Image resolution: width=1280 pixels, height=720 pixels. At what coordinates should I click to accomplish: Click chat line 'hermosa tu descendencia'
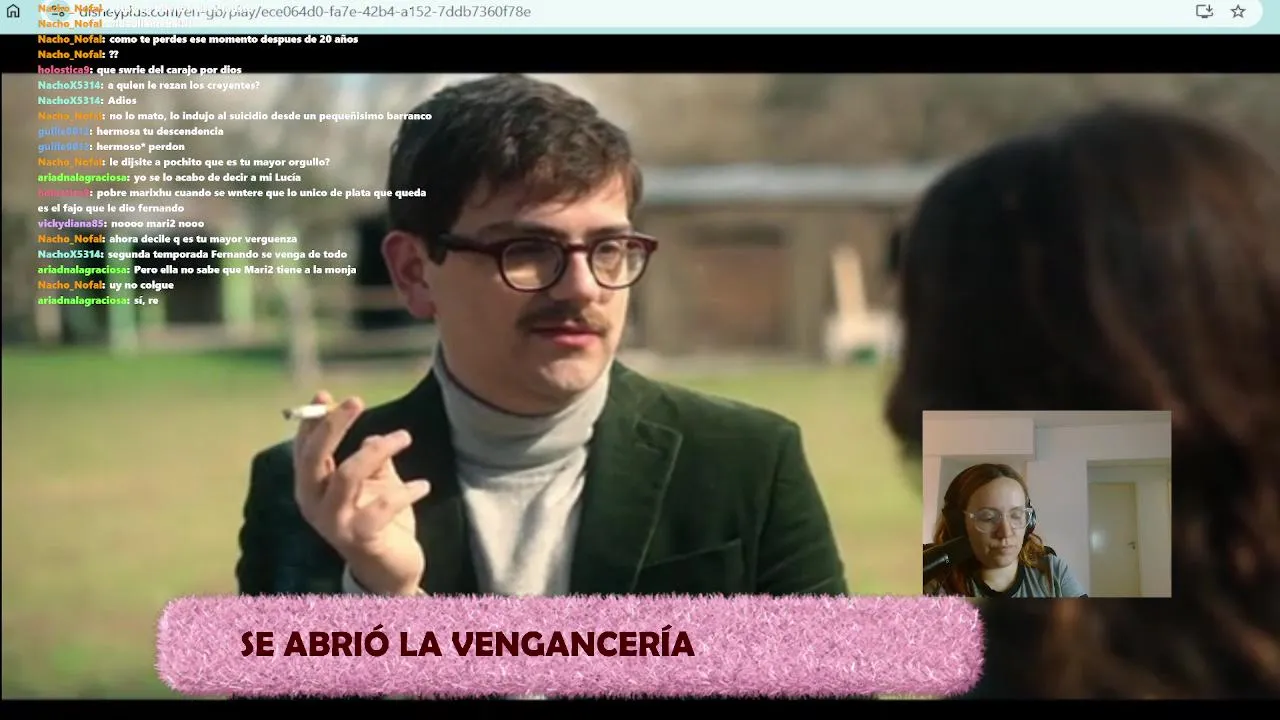pyautogui.click(x=160, y=131)
